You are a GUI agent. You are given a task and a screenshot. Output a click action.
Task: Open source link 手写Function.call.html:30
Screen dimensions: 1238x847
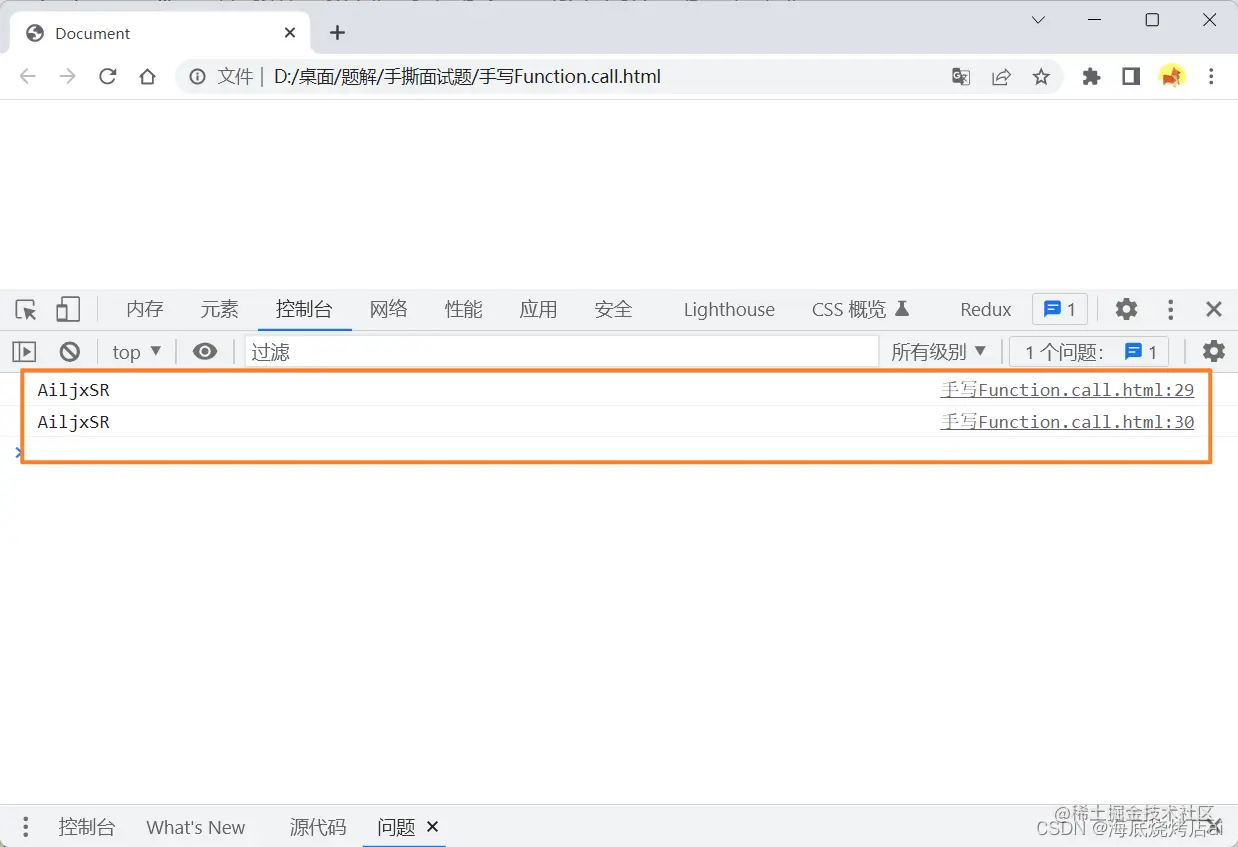point(1067,422)
